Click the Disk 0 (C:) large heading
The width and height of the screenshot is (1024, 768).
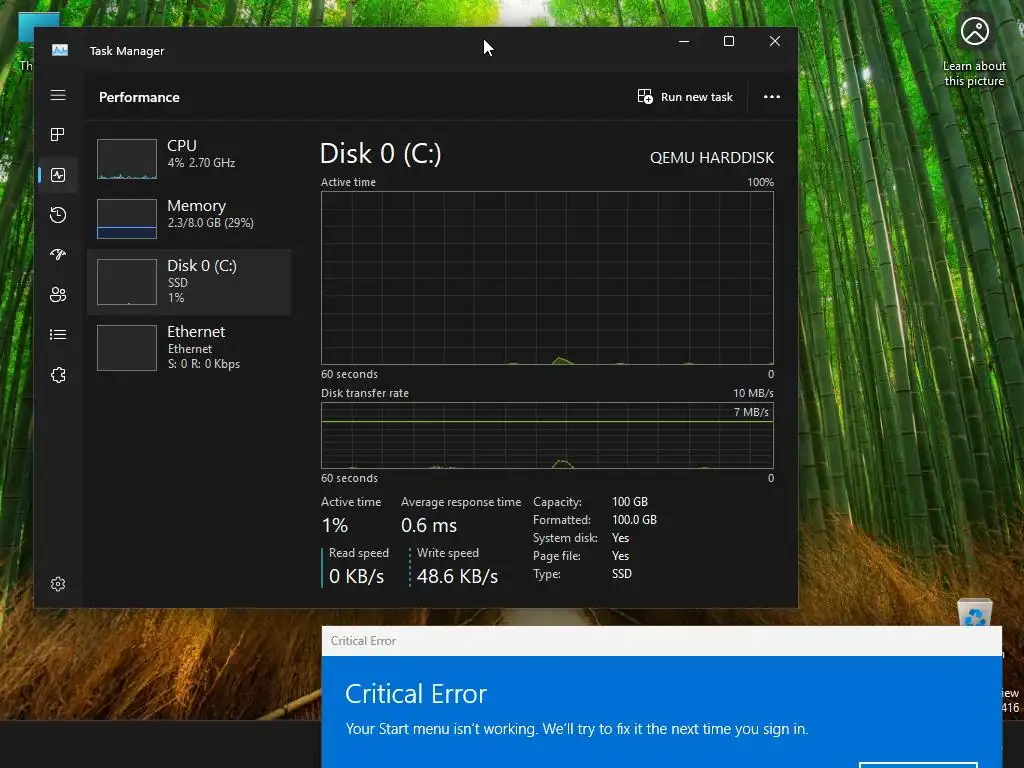[381, 154]
